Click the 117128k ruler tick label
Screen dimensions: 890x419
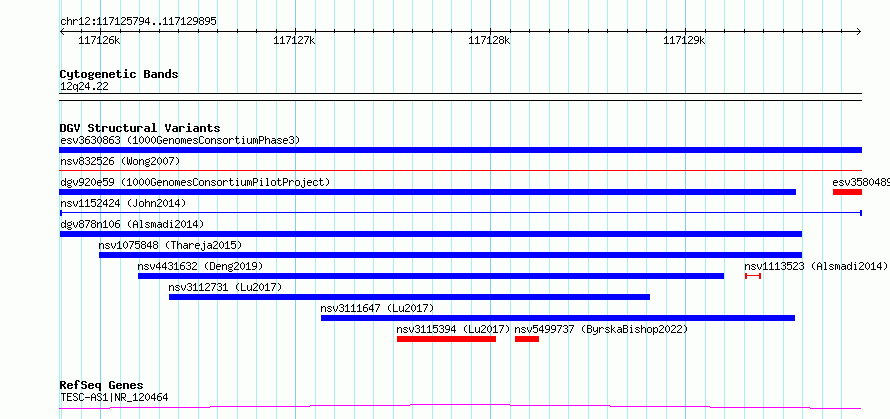click(489, 40)
